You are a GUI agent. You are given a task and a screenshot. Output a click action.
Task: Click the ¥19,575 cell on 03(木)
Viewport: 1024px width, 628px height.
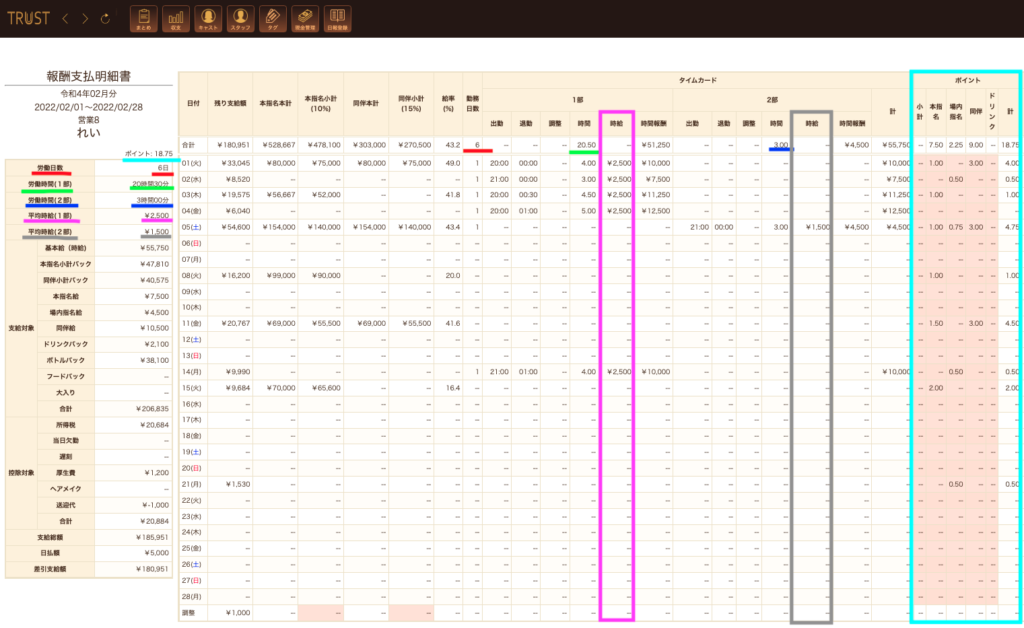(x=236, y=195)
